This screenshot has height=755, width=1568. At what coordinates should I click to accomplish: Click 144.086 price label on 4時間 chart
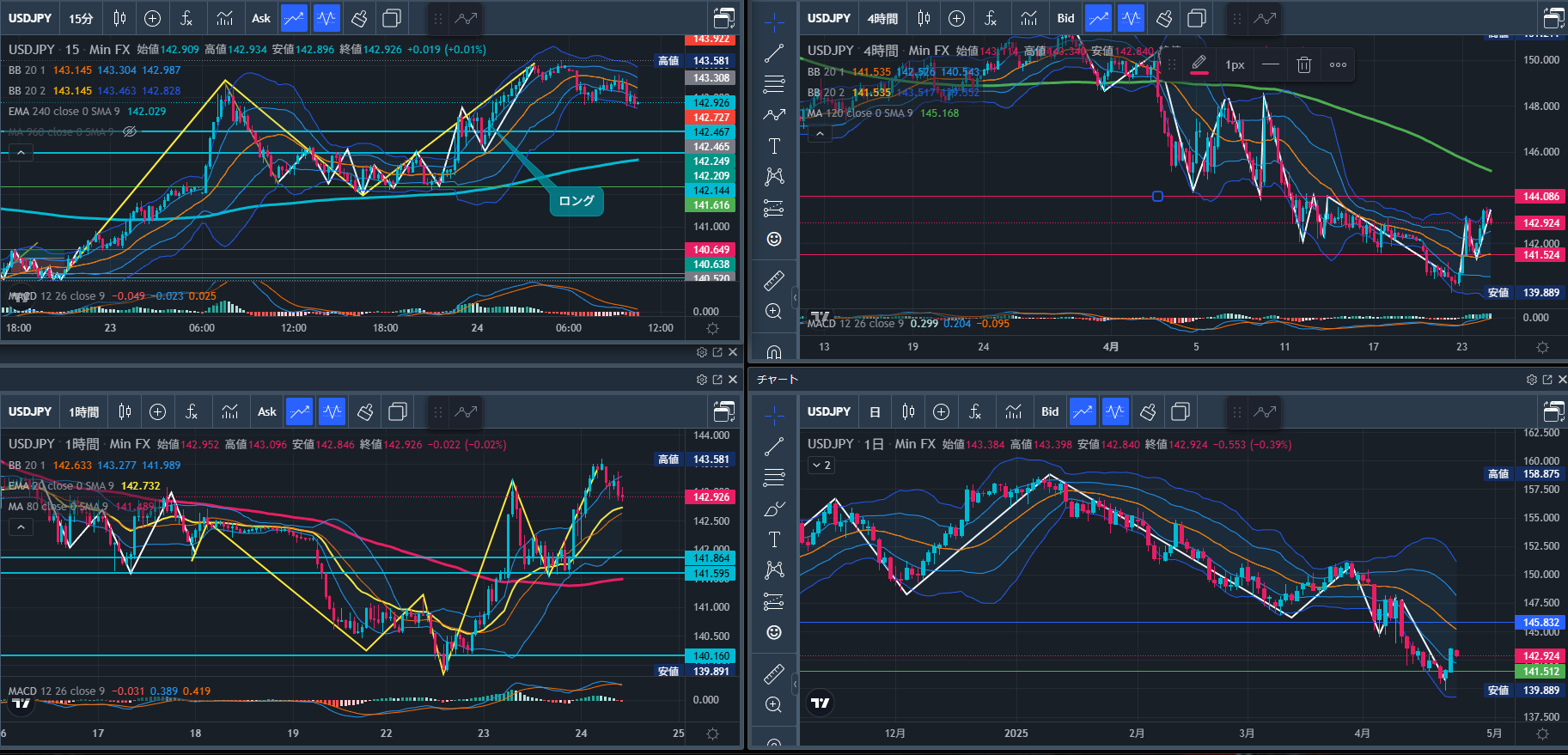click(1541, 197)
